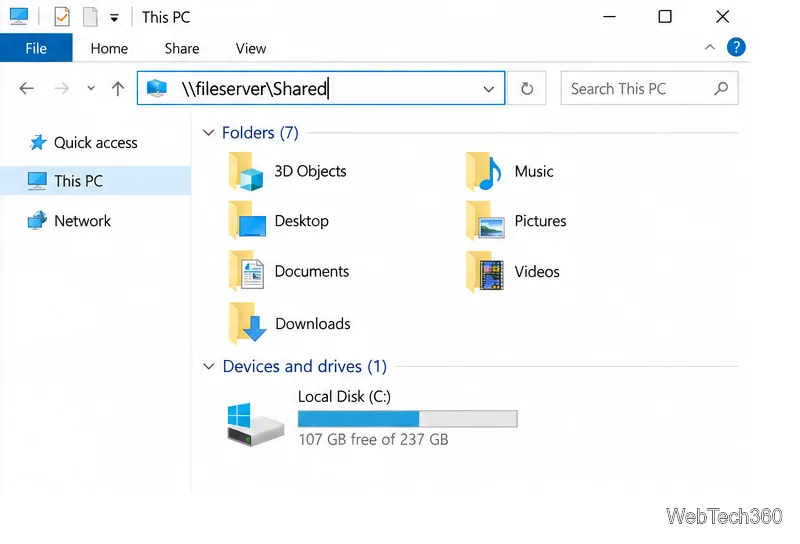Click the Local Disk (C:) label
800x544 pixels.
click(x=344, y=397)
